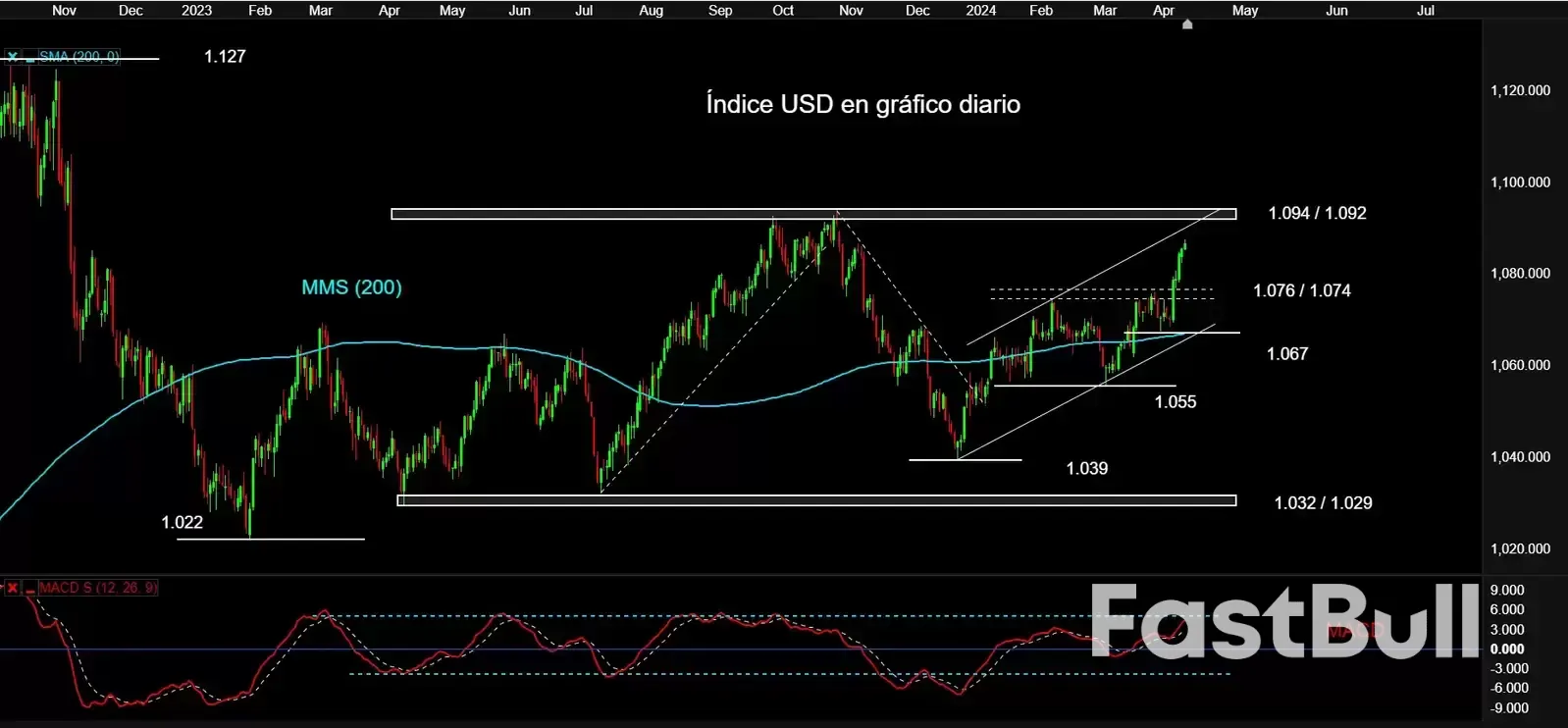Click the current date marker below the time axis
This screenshot has height=728, width=1568.
1187,25
